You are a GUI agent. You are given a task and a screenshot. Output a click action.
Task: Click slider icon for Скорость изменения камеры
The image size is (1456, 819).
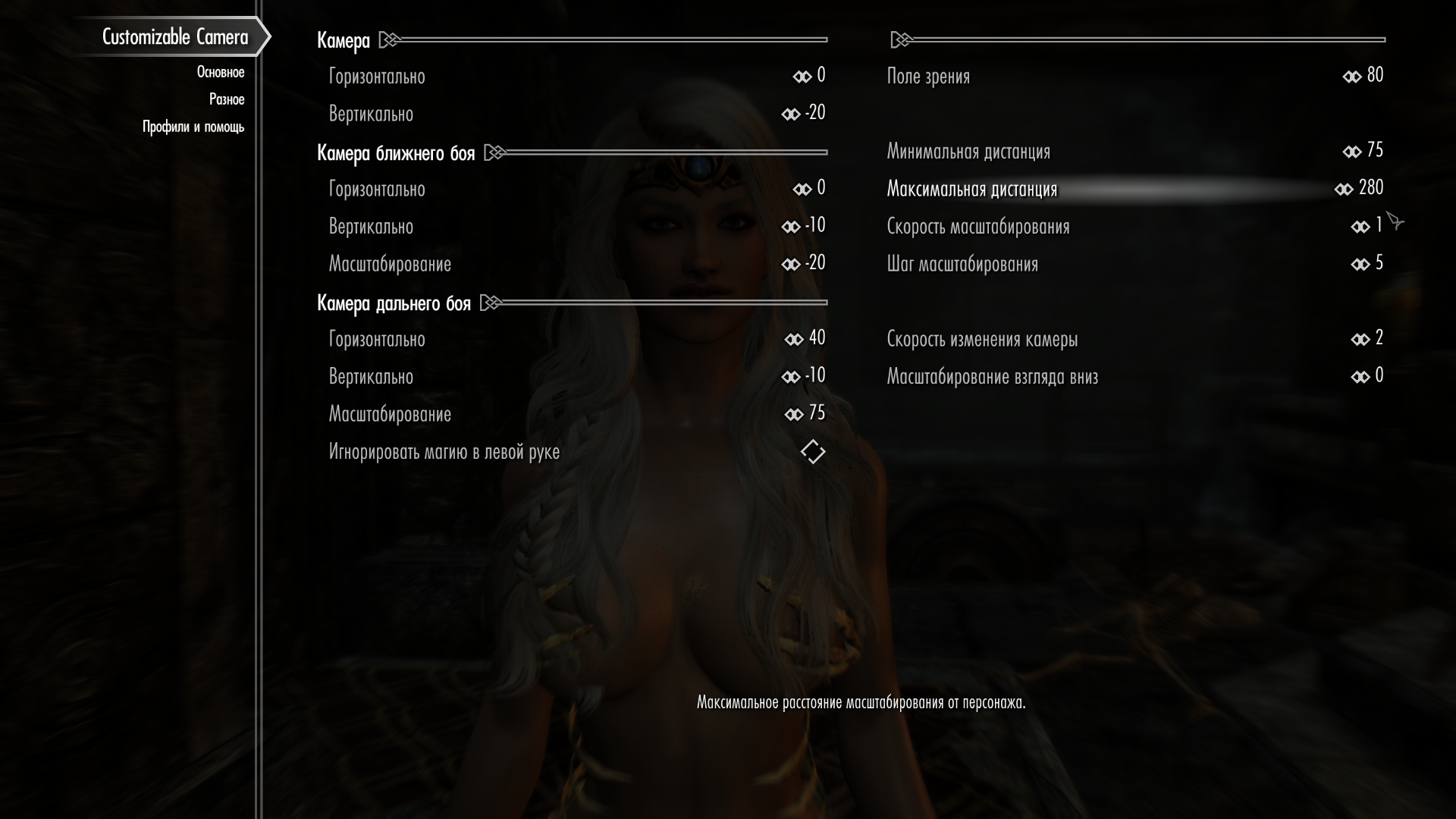[1360, 339]
